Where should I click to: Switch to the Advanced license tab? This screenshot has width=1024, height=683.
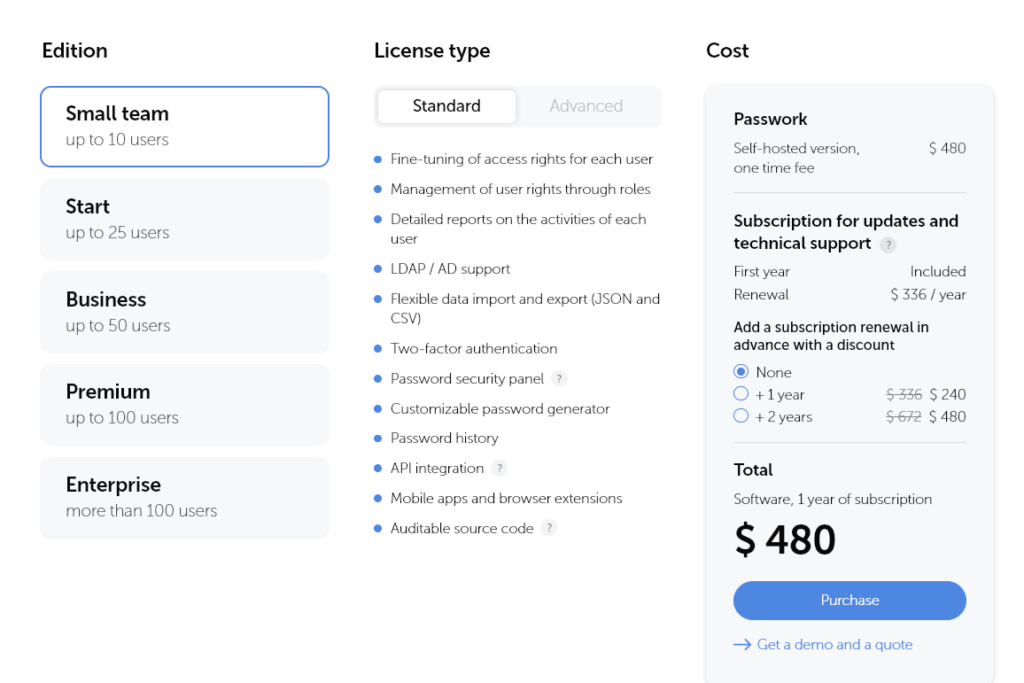coord(586,106)
